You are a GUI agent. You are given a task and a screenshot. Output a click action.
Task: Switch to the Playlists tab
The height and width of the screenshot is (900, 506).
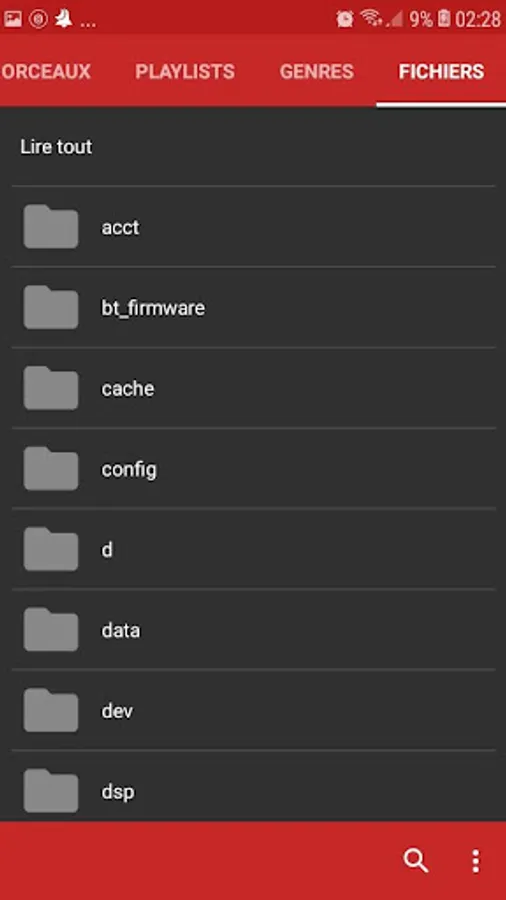[185, 71]
